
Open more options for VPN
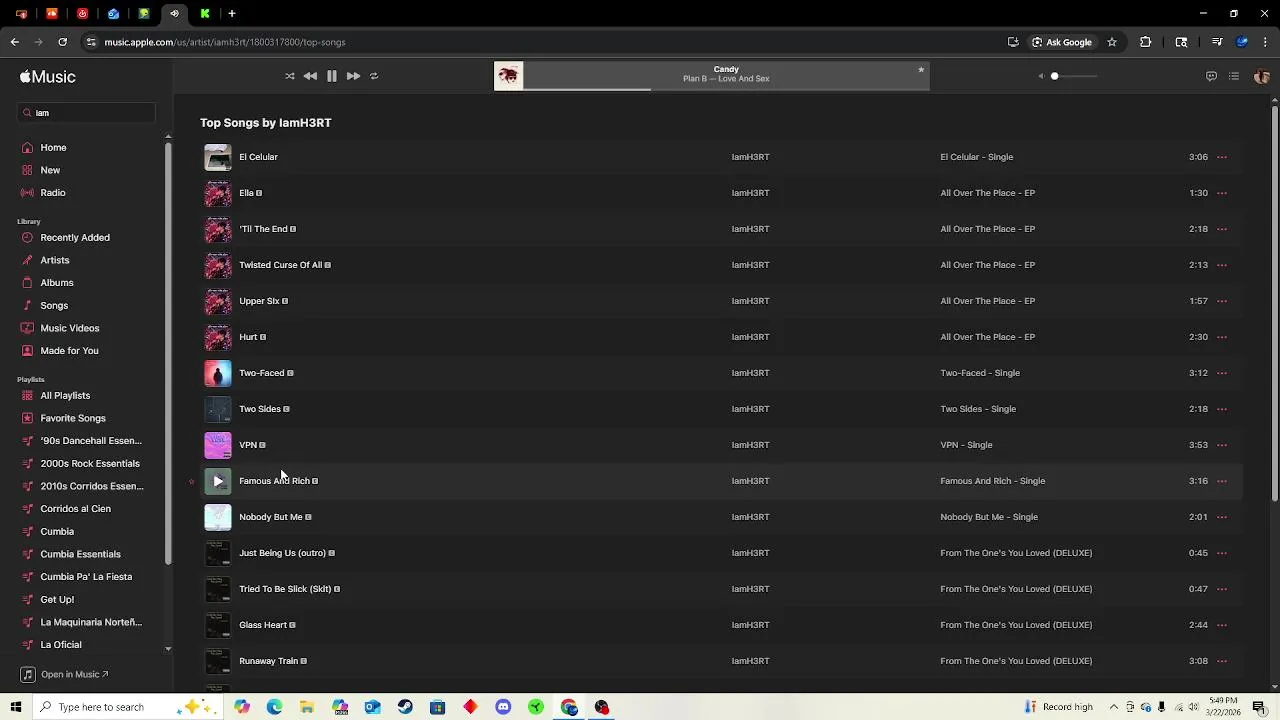(1222, 445)
